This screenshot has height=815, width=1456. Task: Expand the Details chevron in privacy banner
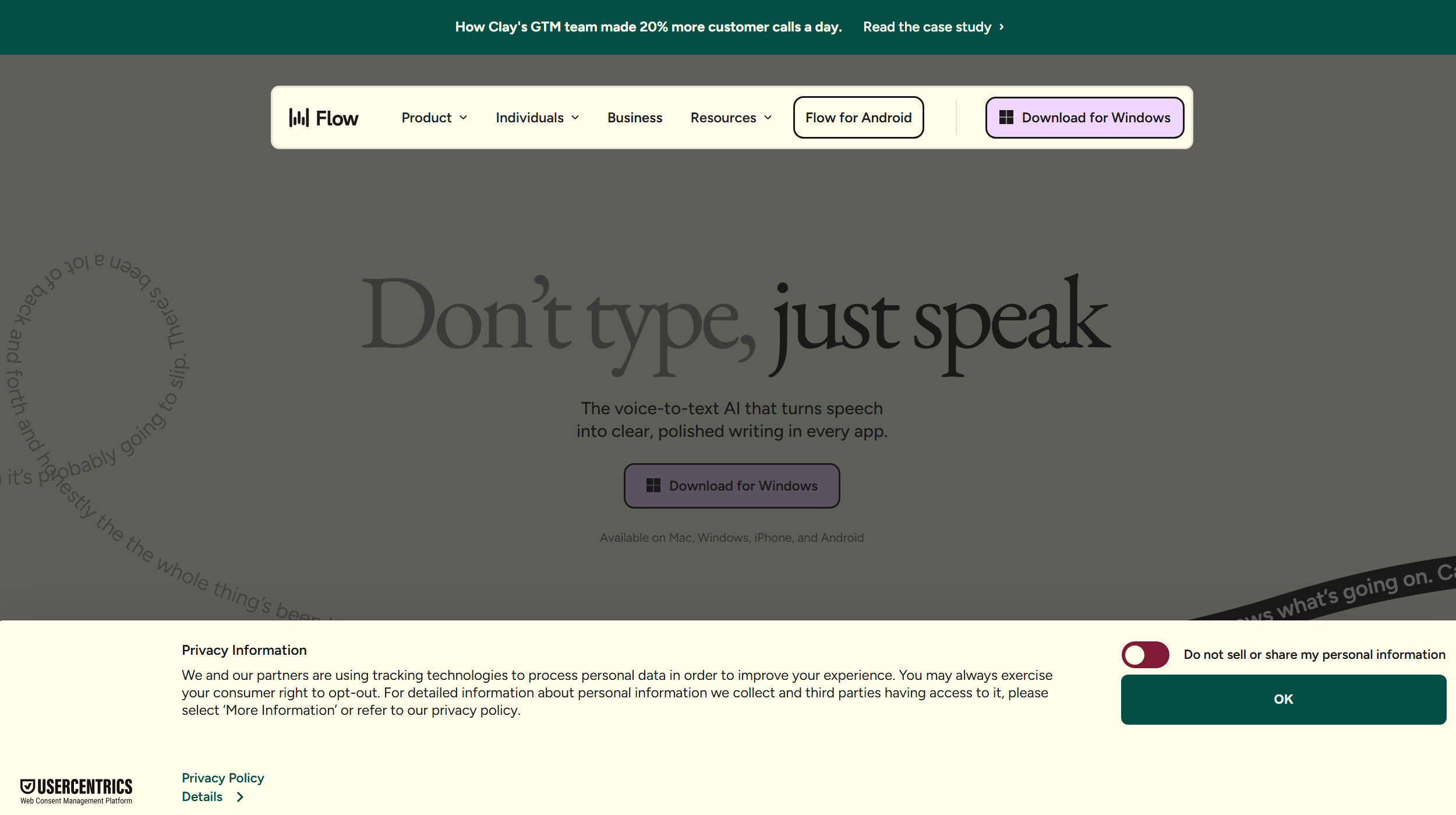coord(240,797)
